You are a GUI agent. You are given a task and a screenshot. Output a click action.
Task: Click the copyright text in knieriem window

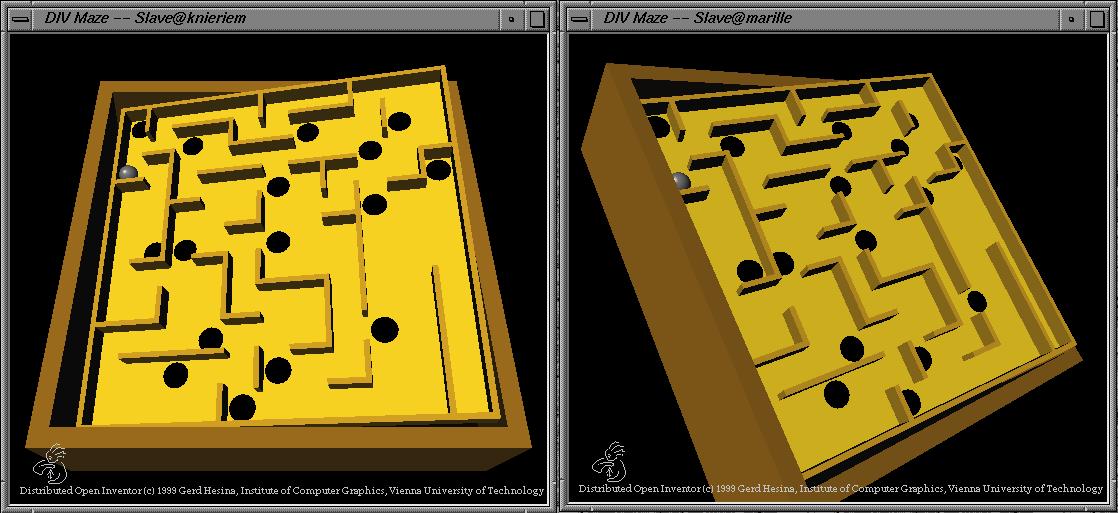(282, 491)
